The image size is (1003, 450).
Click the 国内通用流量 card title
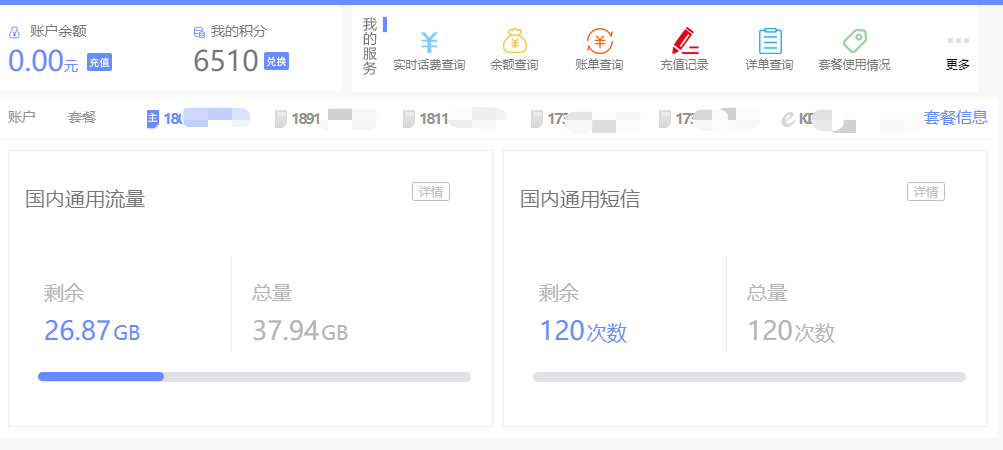click(x=85, y=199)
